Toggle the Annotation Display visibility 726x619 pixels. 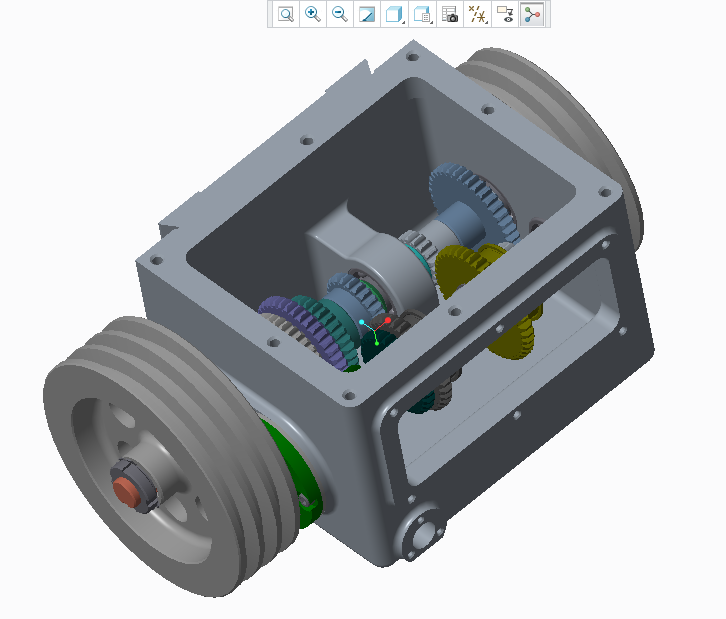pyautogui.click(x=505, y=15)
